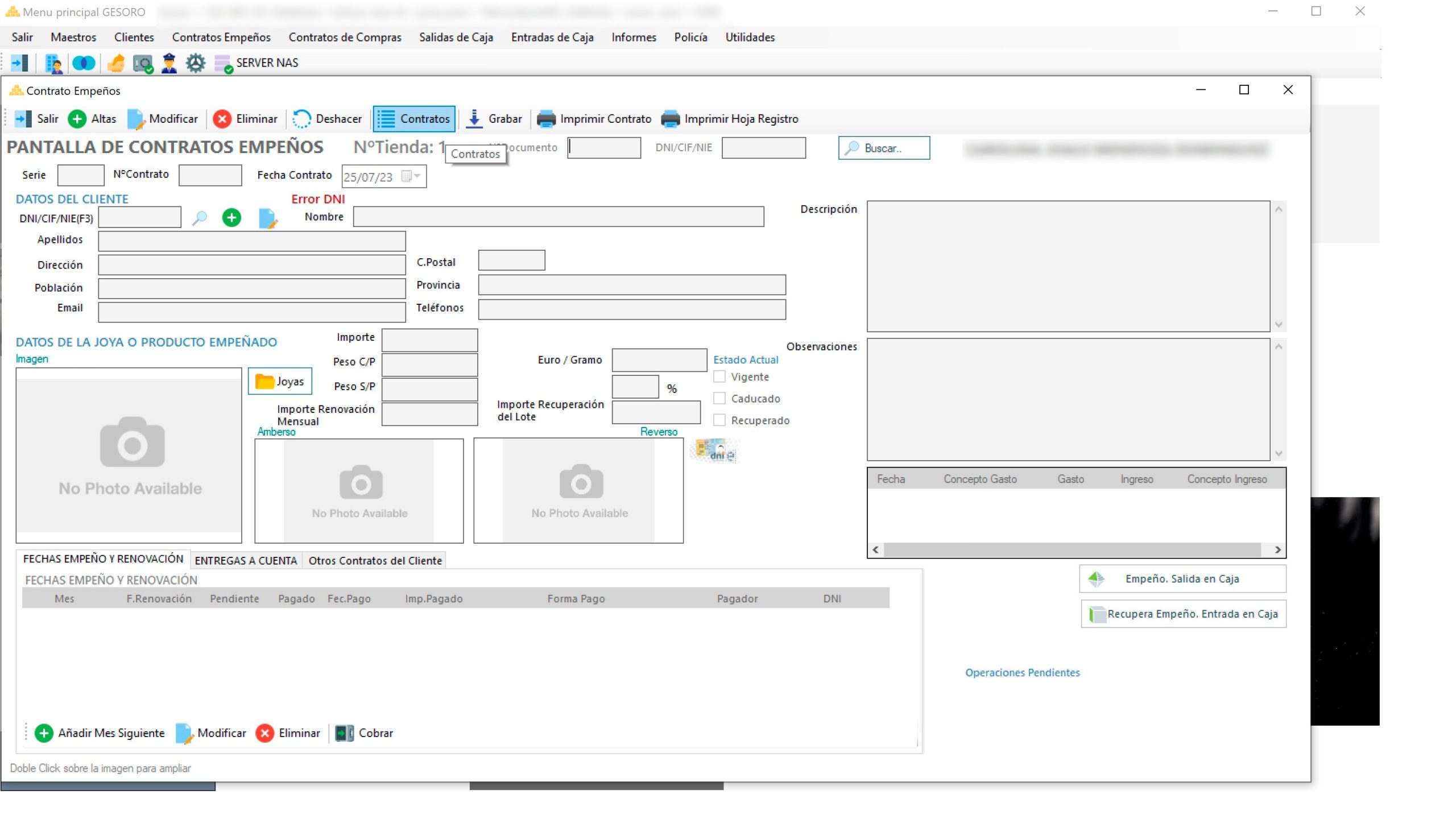Click the bottom Modificar button
This screenshot has width=1456, height=819.
pos(211,733)
